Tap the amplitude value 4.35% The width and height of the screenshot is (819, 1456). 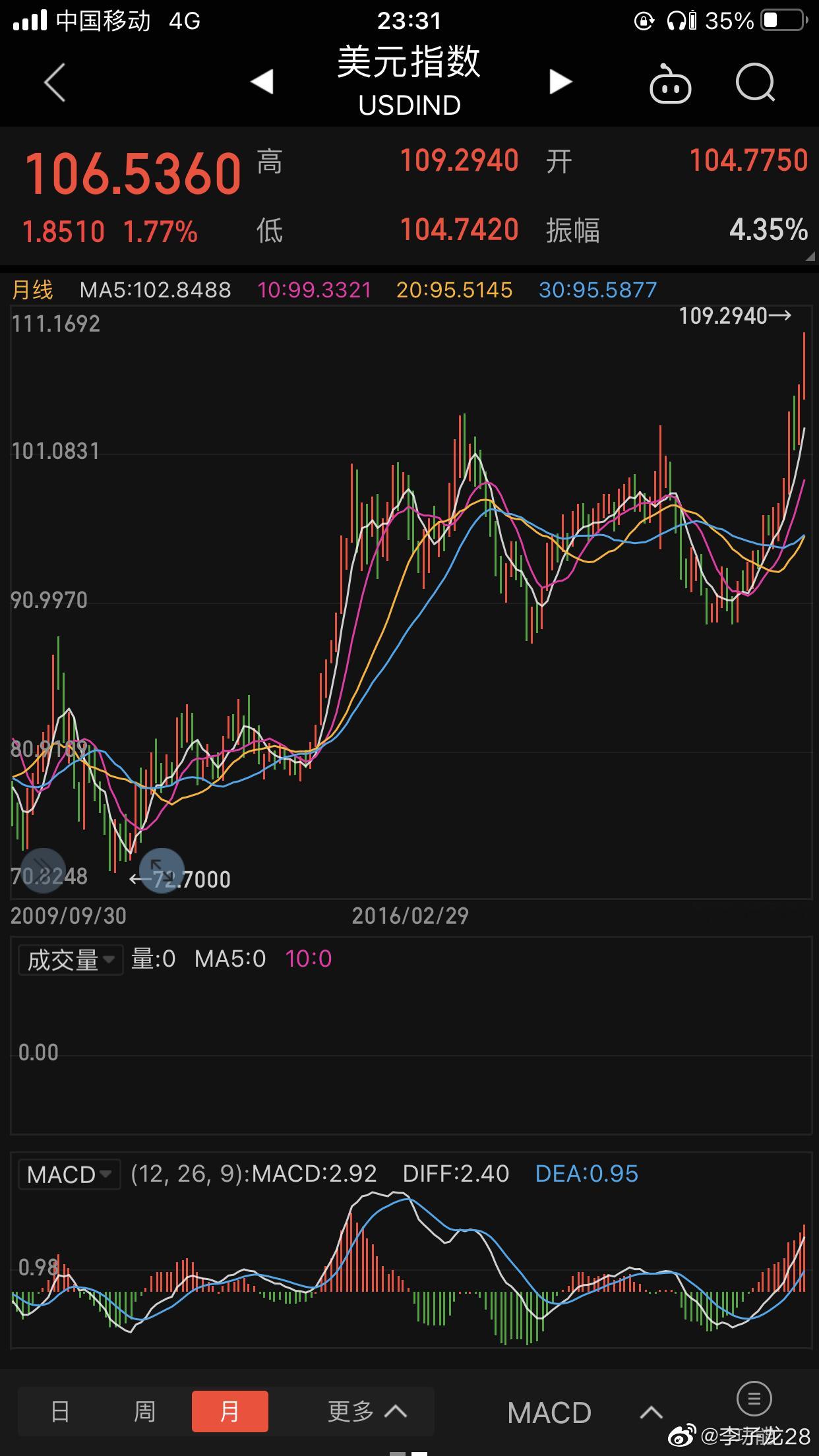point(769,230)
